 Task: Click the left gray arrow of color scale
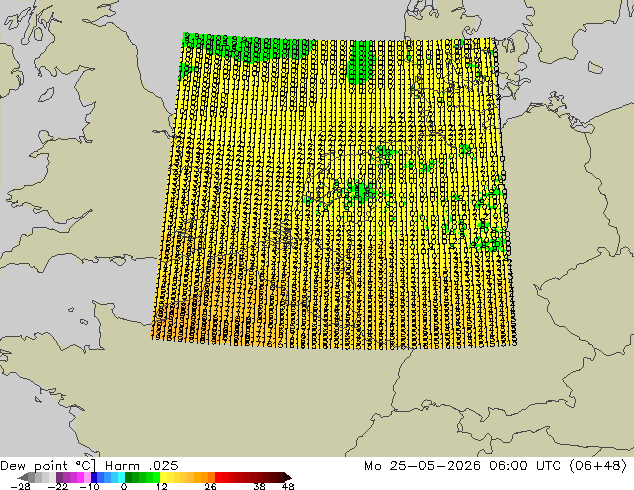point(23,477)
